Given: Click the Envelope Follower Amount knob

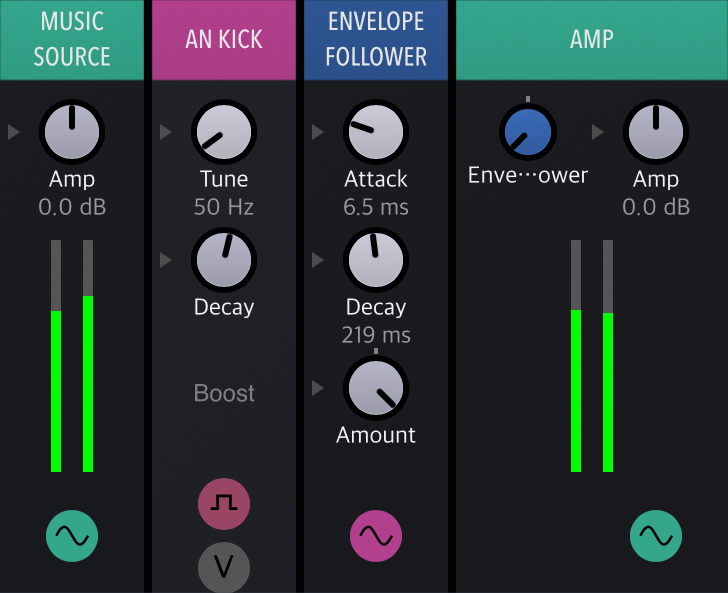Looking at the screenshot, I should 376,388.
